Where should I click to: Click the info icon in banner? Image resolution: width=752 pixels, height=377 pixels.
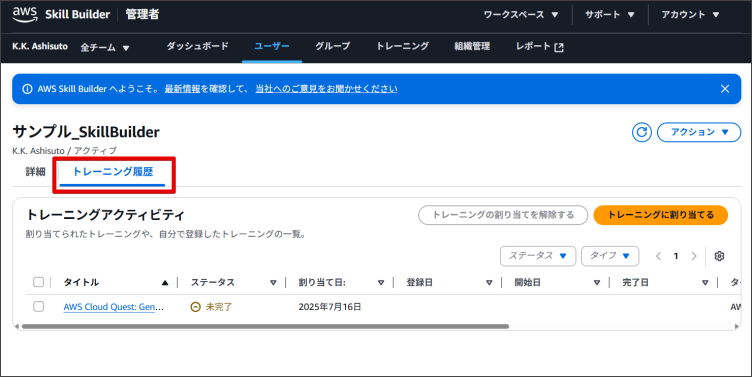[27, 89]
